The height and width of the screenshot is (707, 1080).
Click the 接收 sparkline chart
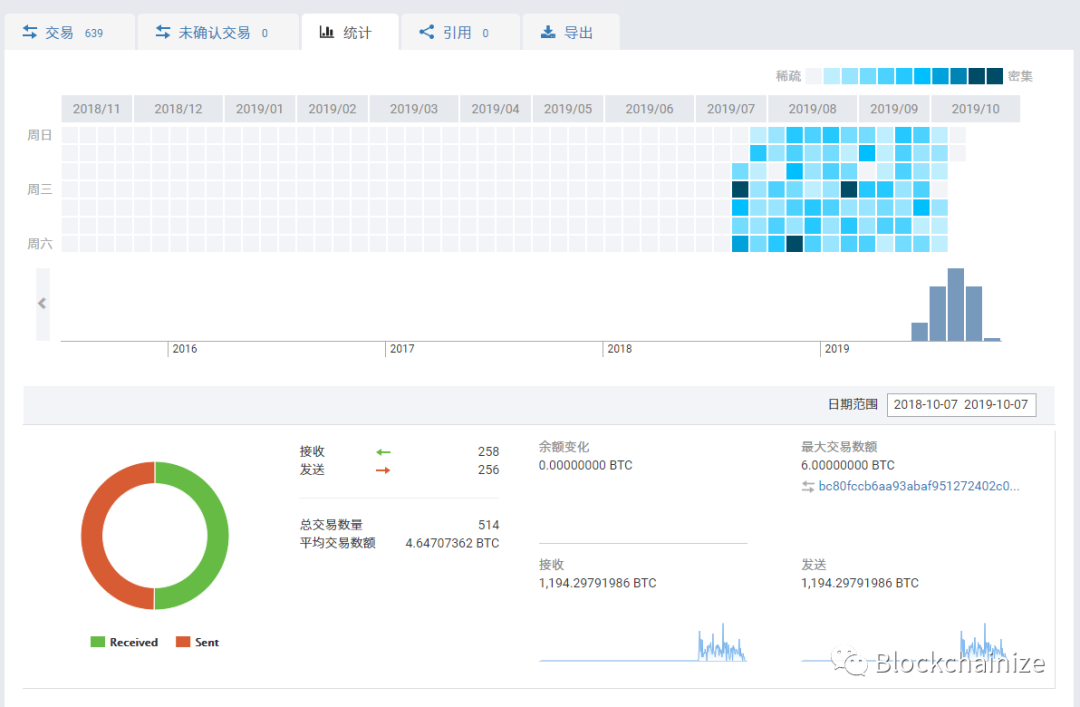tap(643, 642)
